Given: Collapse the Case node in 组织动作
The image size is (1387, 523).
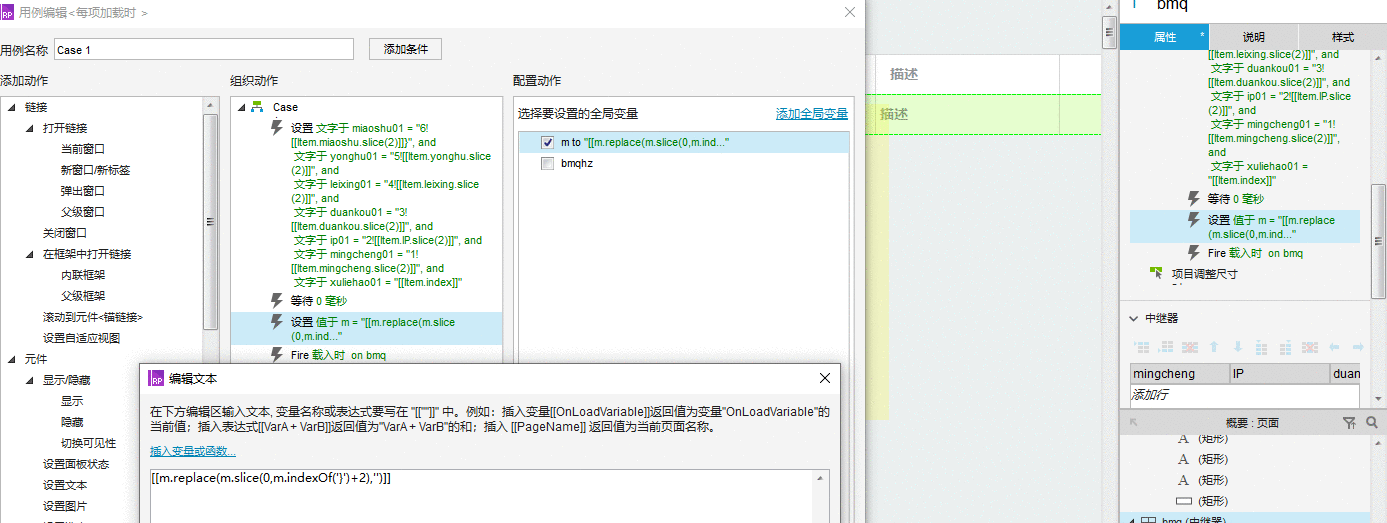Looking at the screenshot, I should (242, 107).
